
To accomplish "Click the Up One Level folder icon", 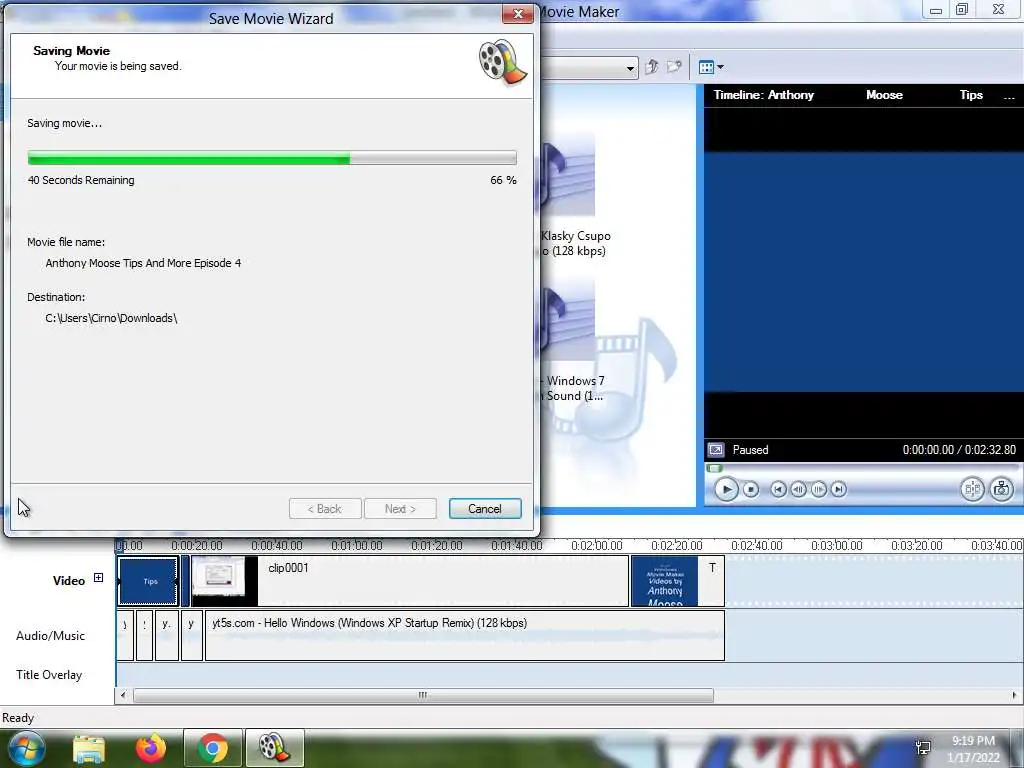I will [x=651, y=67].
